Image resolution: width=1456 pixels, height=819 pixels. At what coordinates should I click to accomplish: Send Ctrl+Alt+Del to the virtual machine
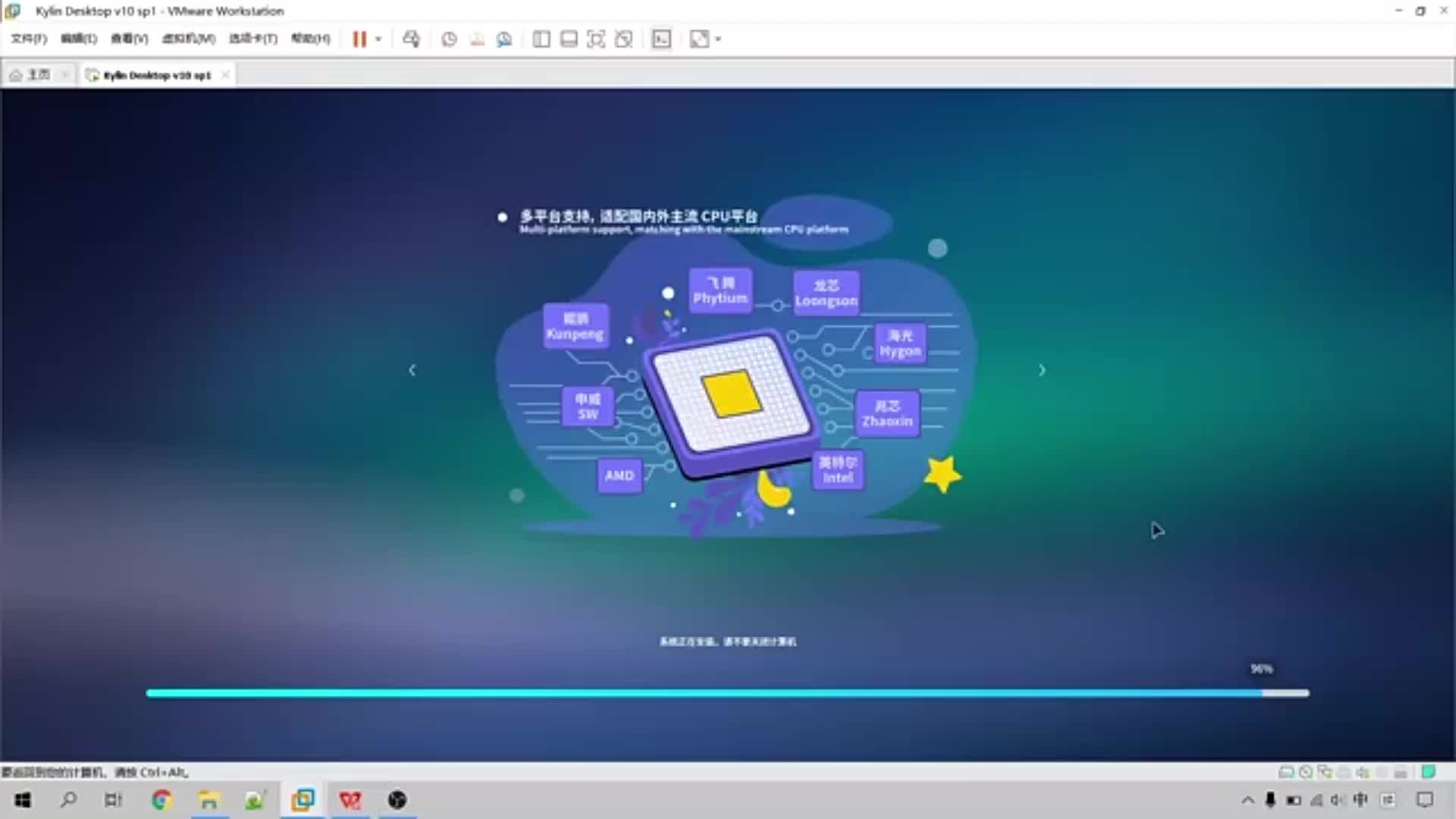[411, 39]
